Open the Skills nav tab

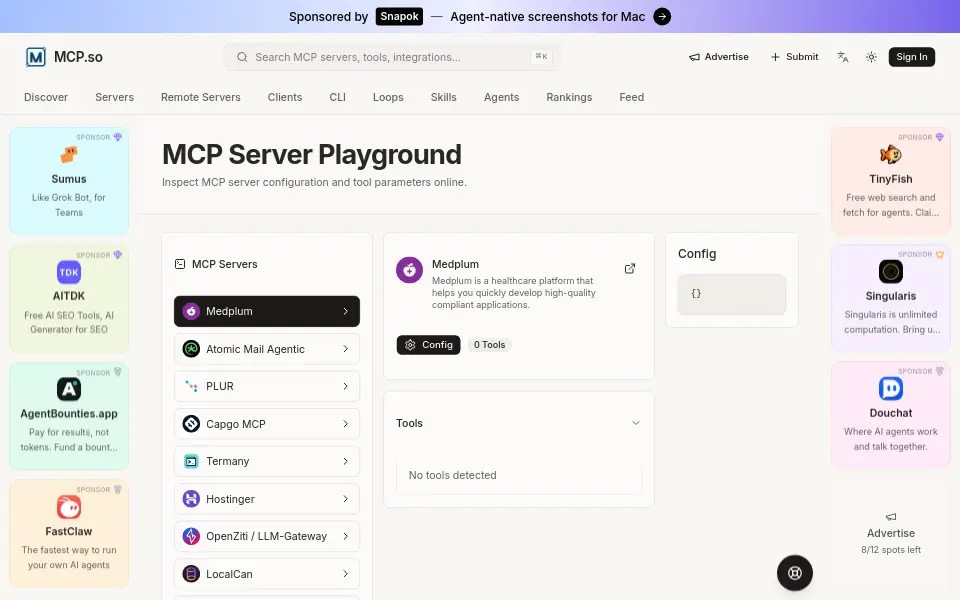pos(443,97)
